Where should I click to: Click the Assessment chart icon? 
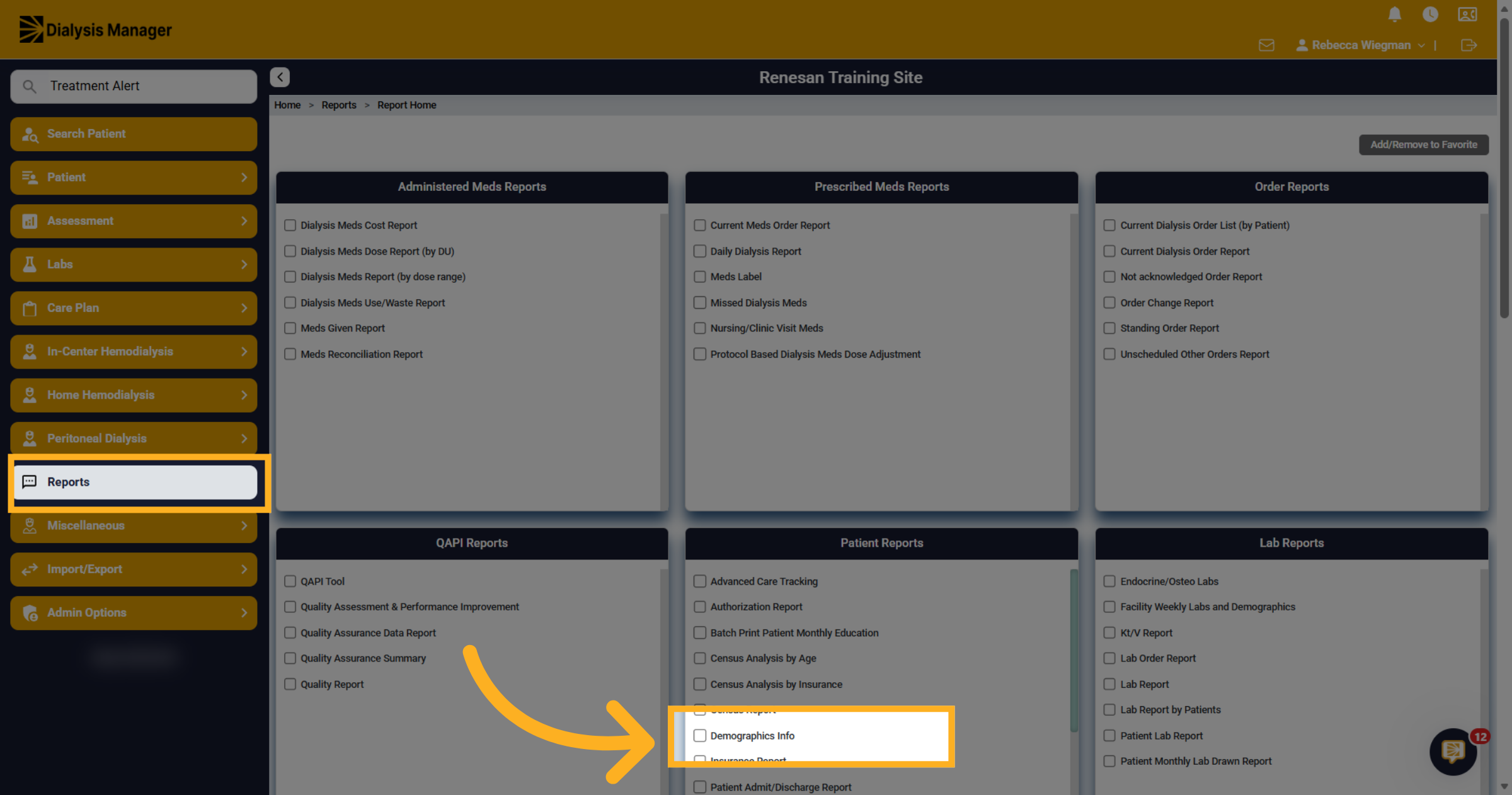(30, 221)
